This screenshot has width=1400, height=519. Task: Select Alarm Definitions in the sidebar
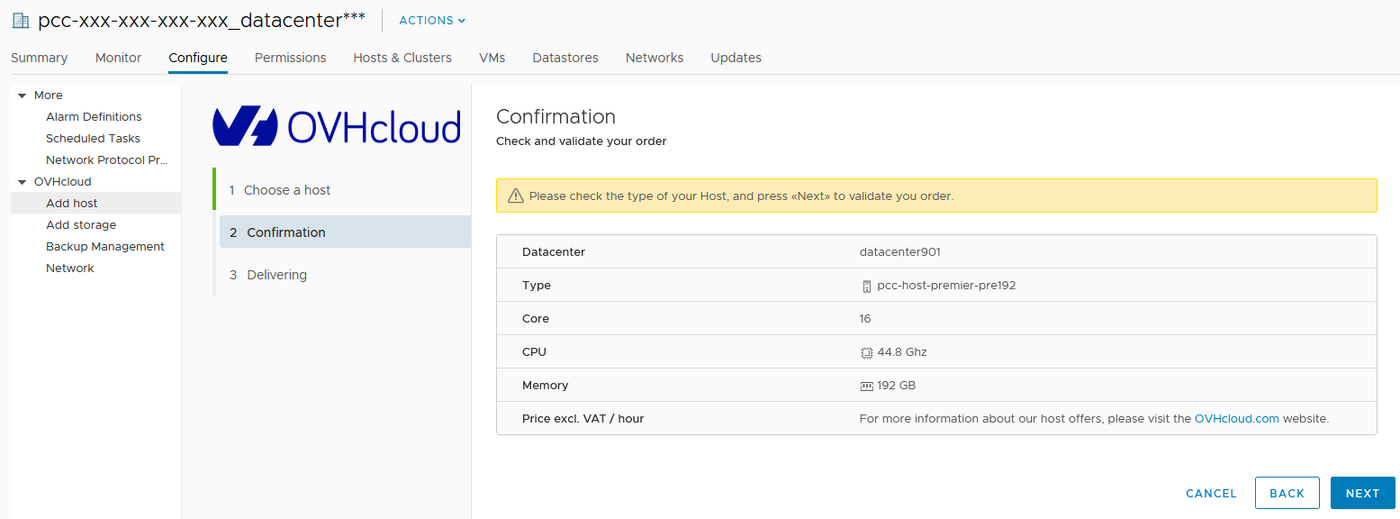tap(94, 117)
